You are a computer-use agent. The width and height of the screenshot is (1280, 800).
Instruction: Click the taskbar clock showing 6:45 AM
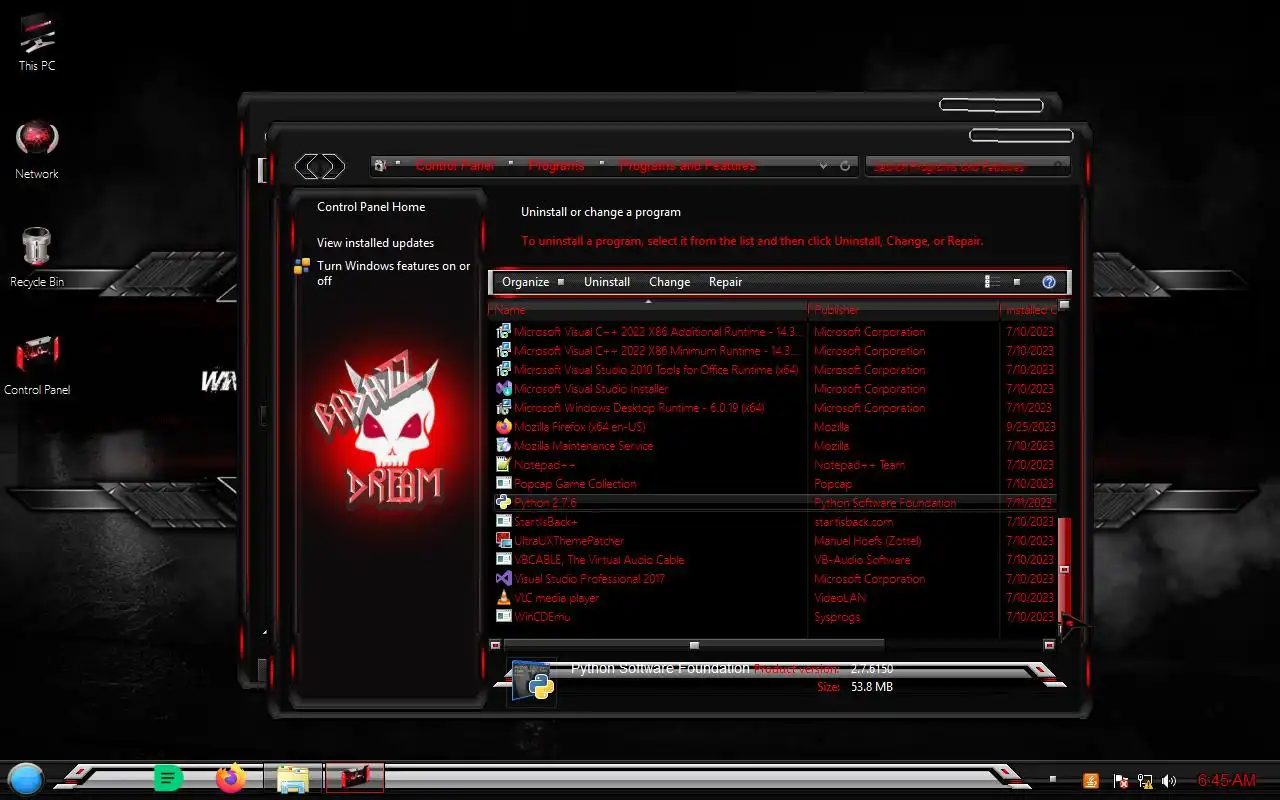(x=1226, y=780)
